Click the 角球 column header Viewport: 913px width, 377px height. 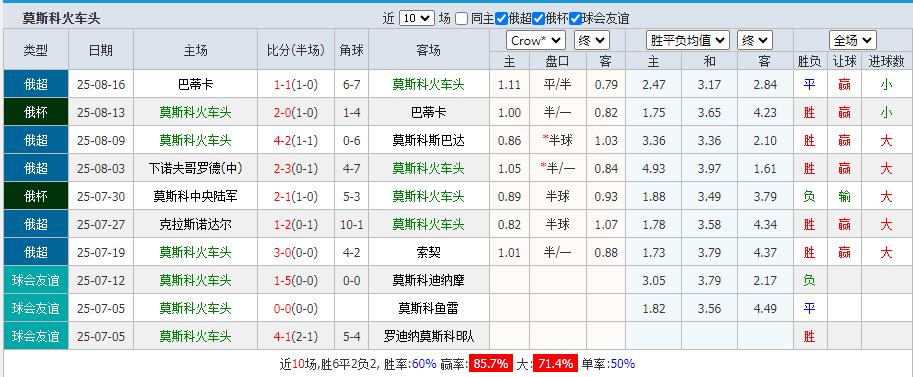click(352, 50)
